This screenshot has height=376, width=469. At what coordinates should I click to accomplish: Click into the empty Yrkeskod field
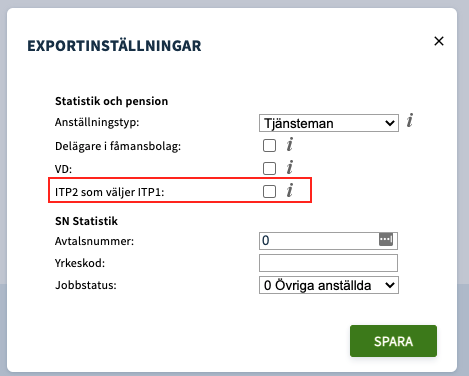[328, 263]
